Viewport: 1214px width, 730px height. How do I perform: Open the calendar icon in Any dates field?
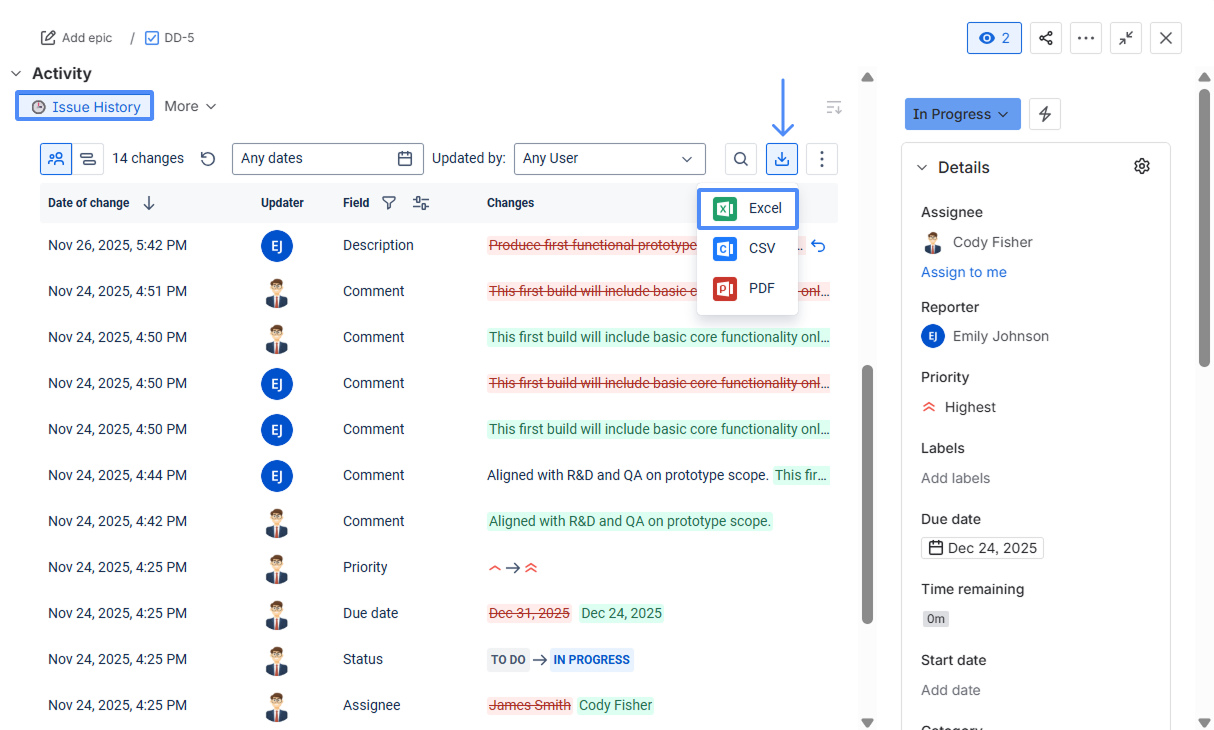(405, 158)
